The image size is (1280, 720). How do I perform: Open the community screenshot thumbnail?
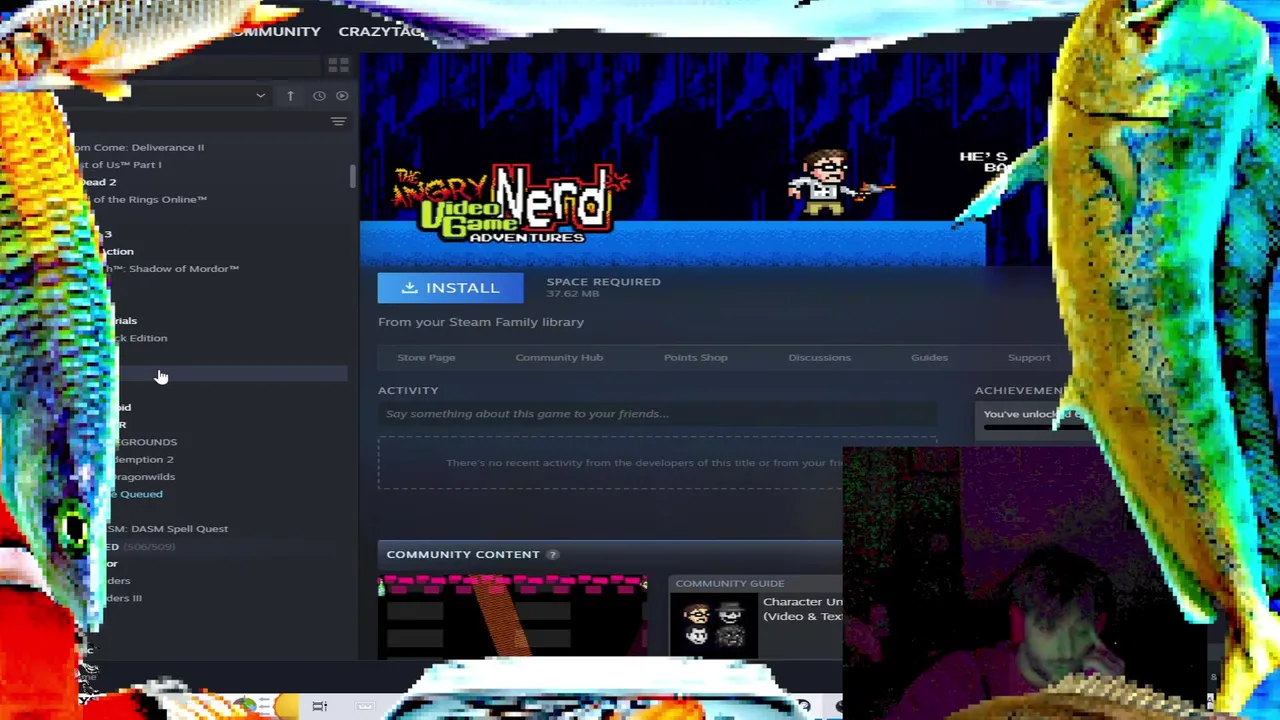[512, 616]
